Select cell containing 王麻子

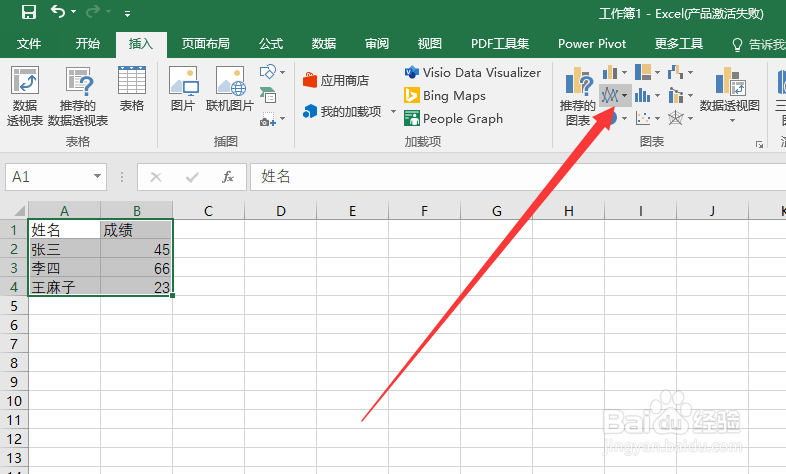(64, 287)
